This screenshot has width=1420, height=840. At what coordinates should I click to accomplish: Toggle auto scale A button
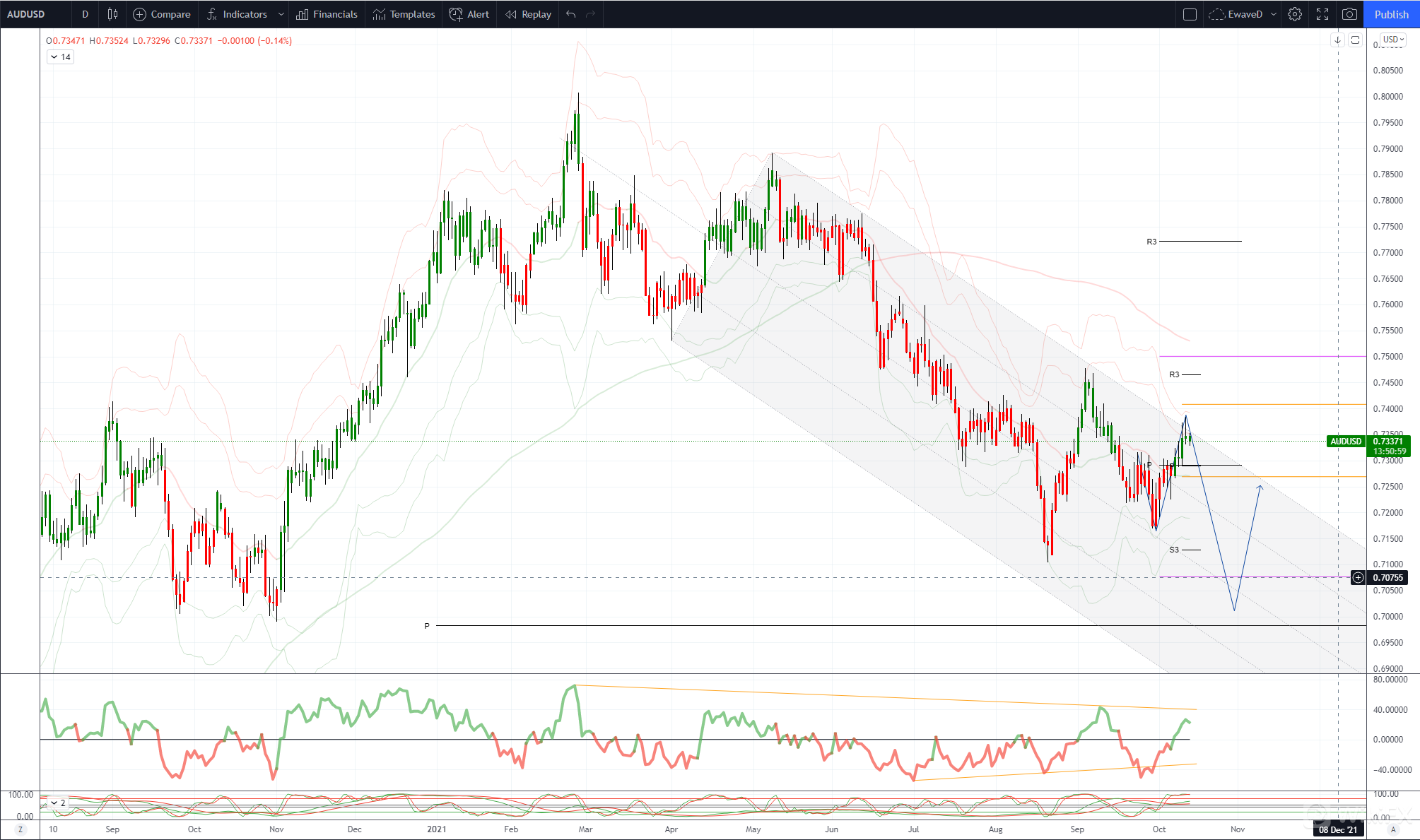click(1393, 829)
